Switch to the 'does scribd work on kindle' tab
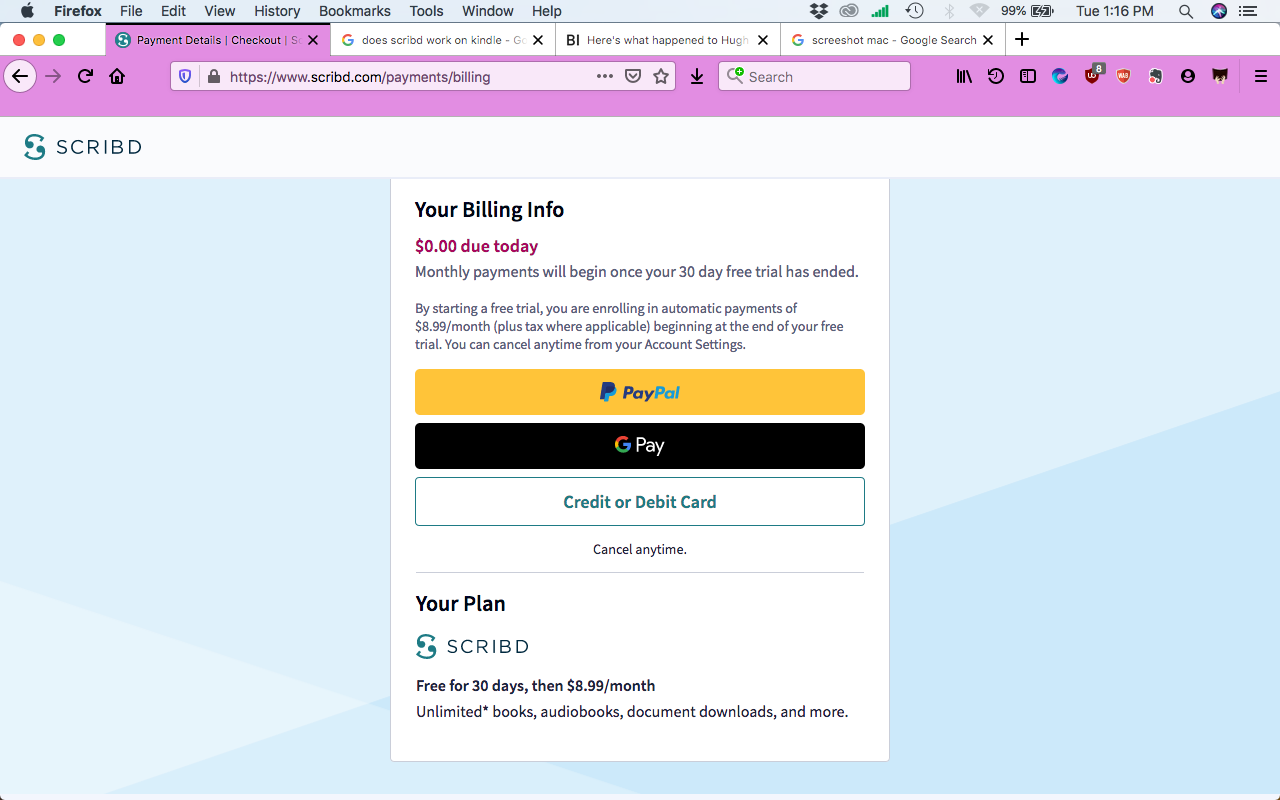 click(x=441, y=40)
